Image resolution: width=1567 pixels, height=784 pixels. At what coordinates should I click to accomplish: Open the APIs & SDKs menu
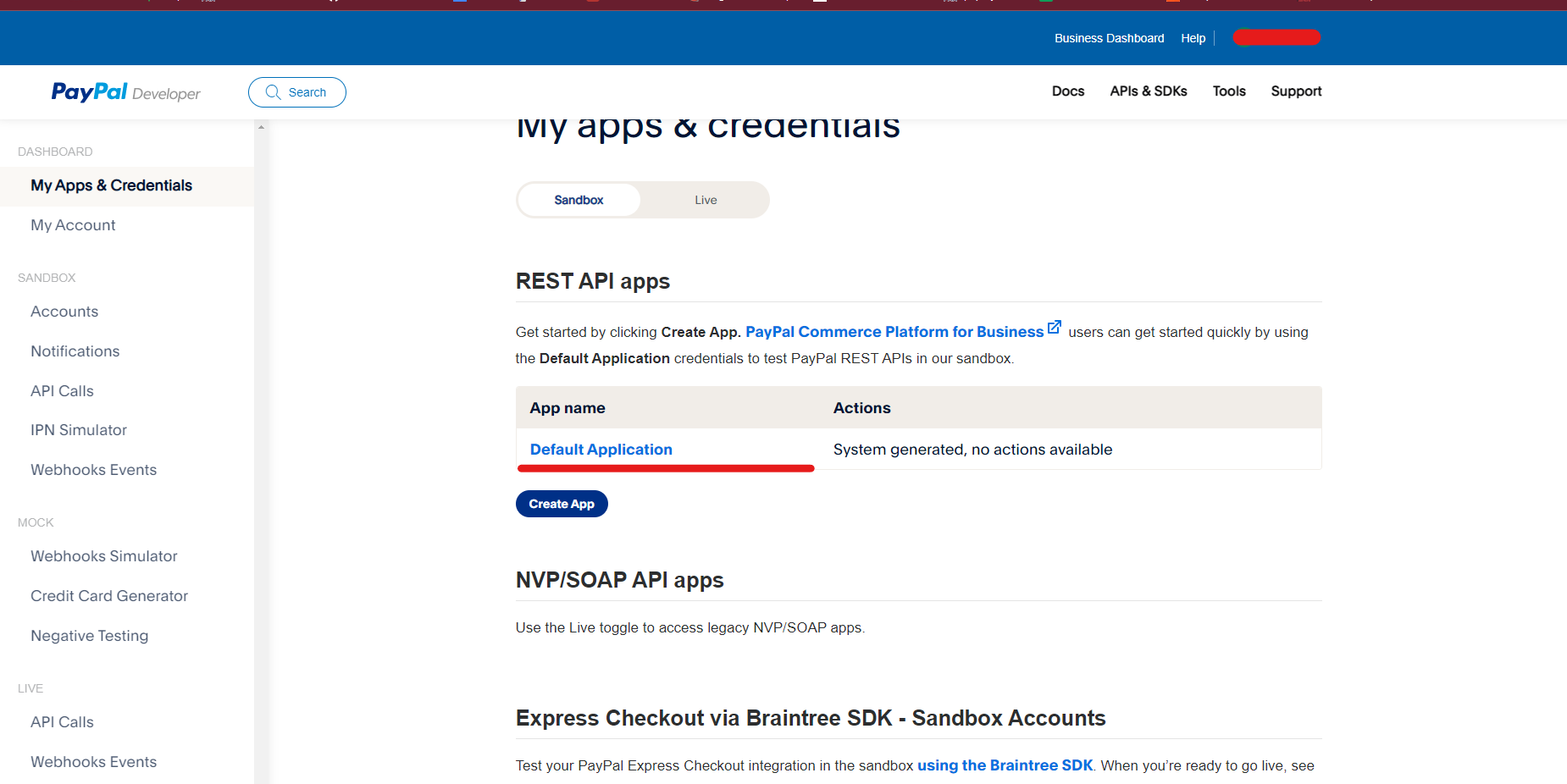1148,91
